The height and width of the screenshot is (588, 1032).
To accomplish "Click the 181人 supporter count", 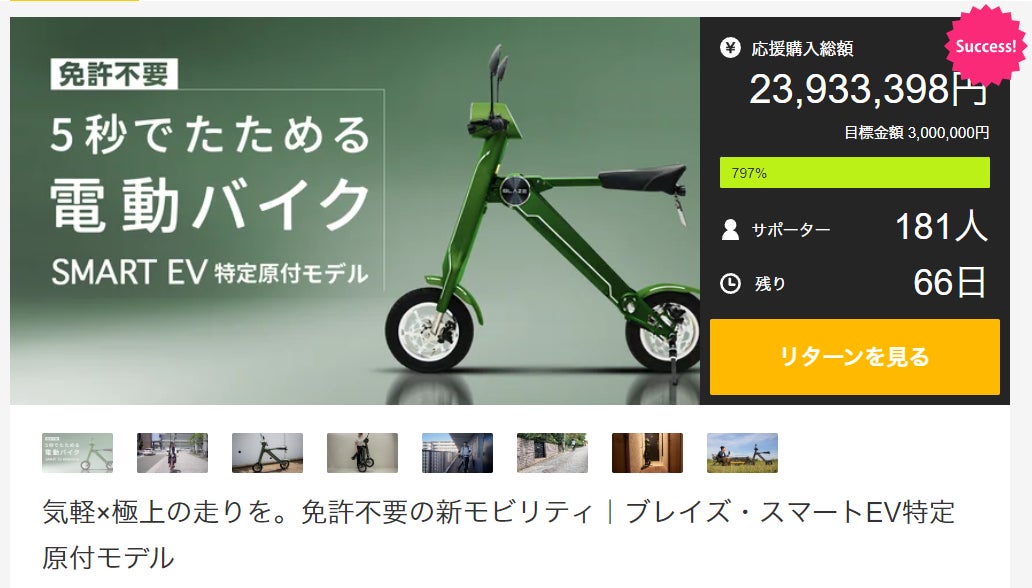I will click(x=941, y=227).
